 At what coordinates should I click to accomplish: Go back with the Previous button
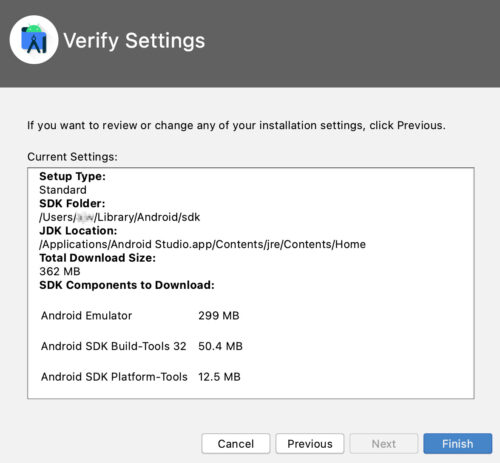[x=310, y=444]
